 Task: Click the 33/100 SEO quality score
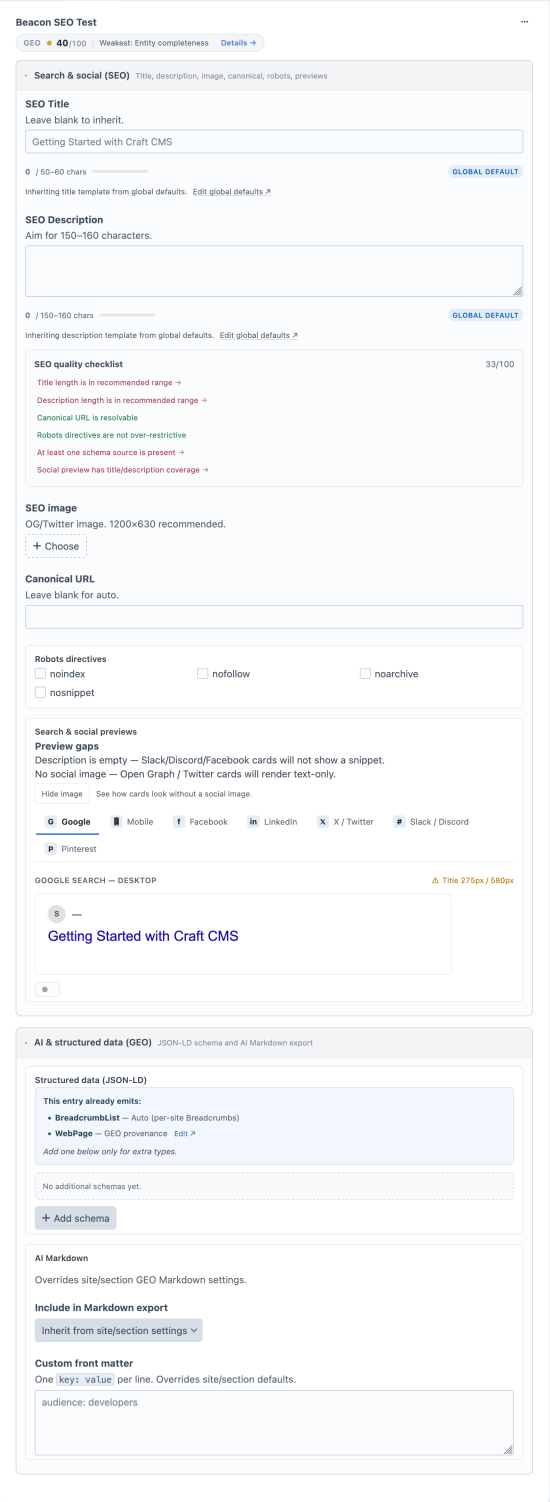click(500, 365)
